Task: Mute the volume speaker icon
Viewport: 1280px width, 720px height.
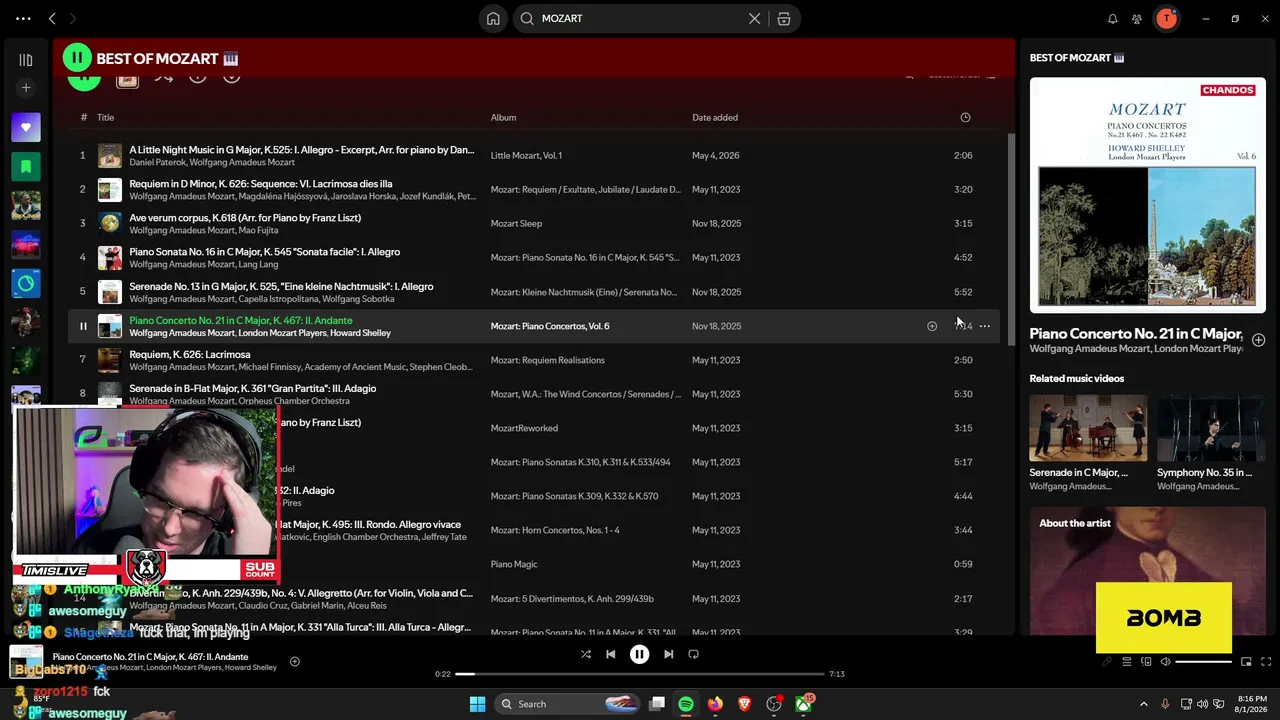Action: [x=1165, y=661]
